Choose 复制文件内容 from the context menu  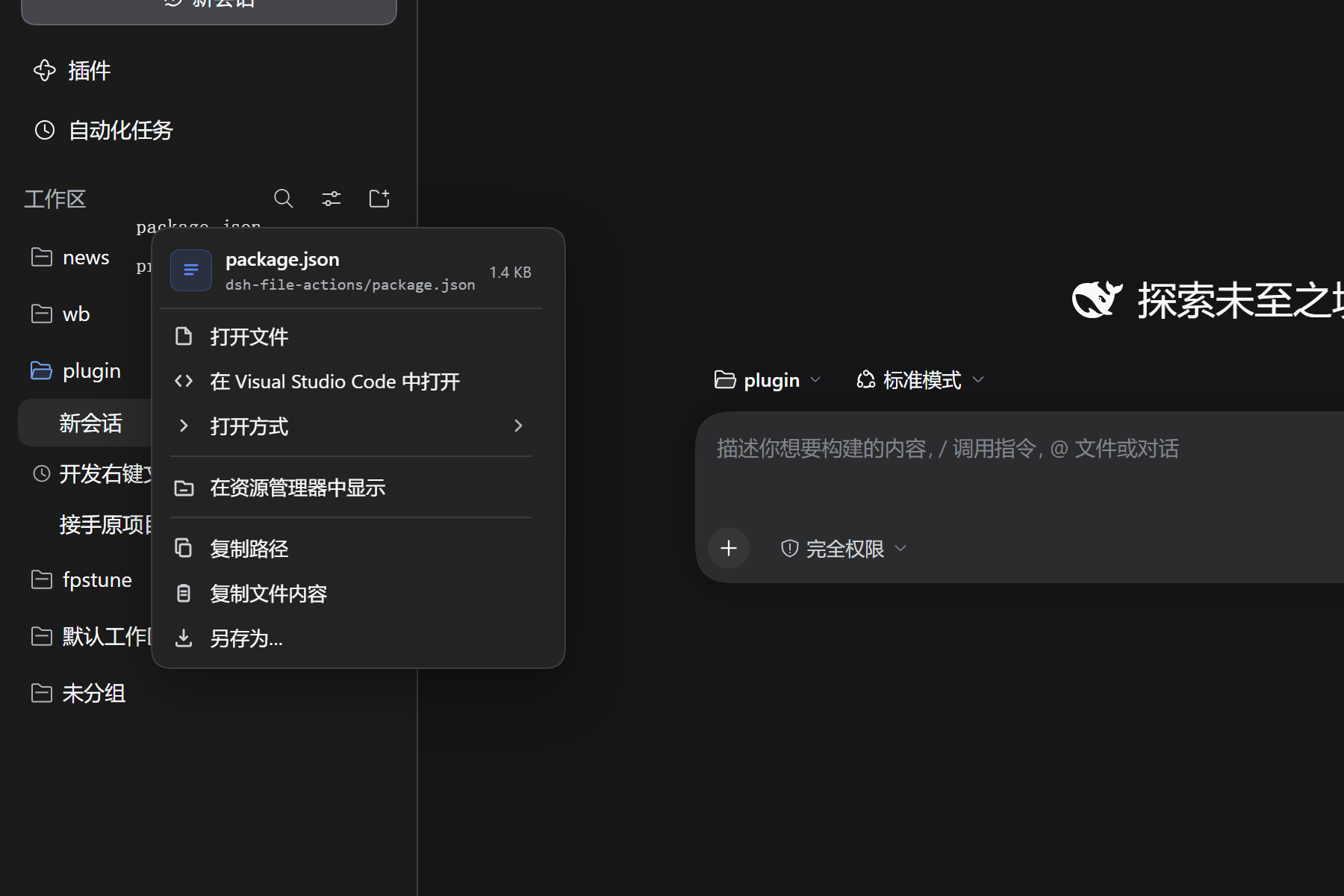(x=351, y=594)
